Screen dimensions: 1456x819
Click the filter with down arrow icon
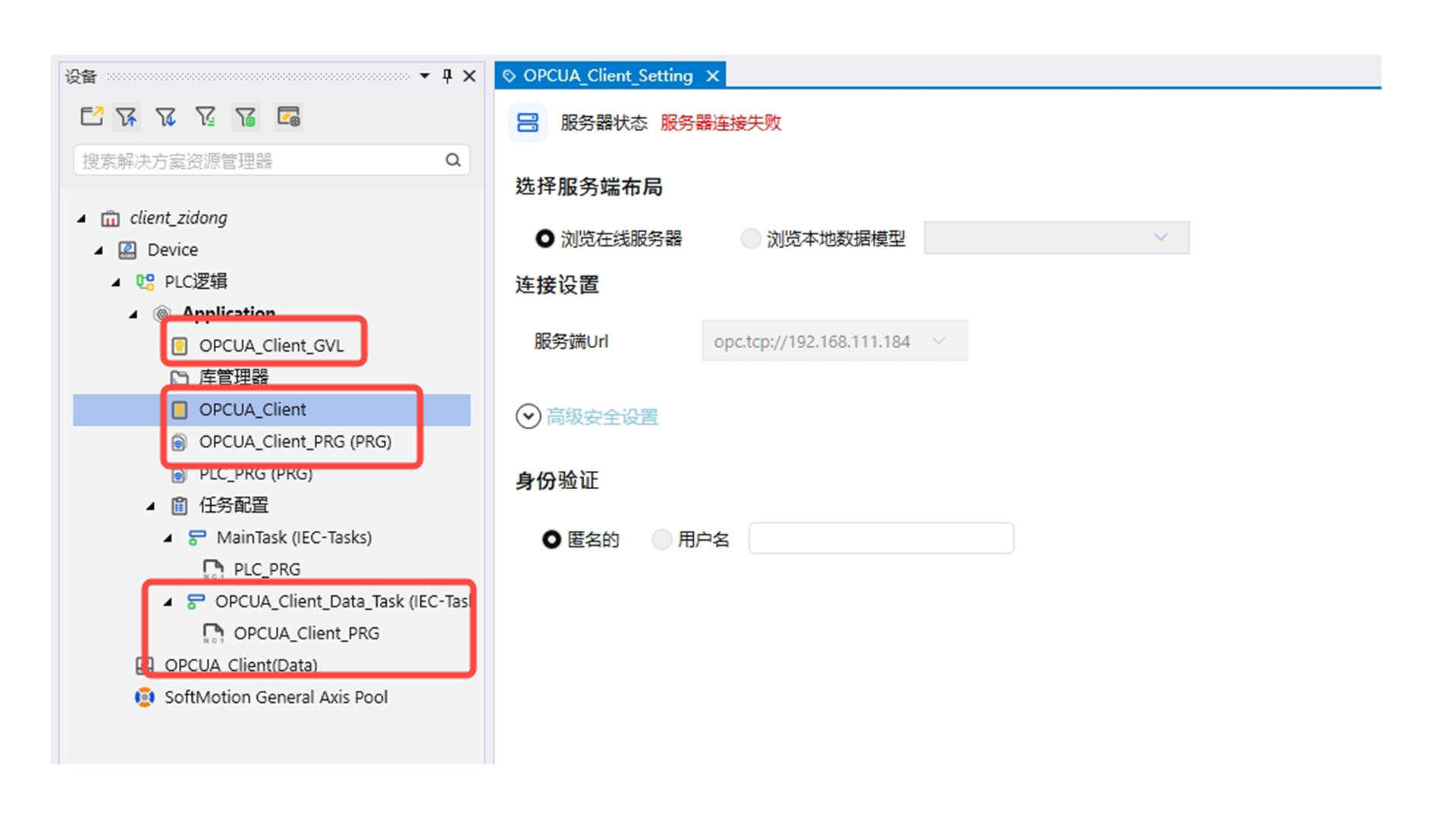[165, 117]
